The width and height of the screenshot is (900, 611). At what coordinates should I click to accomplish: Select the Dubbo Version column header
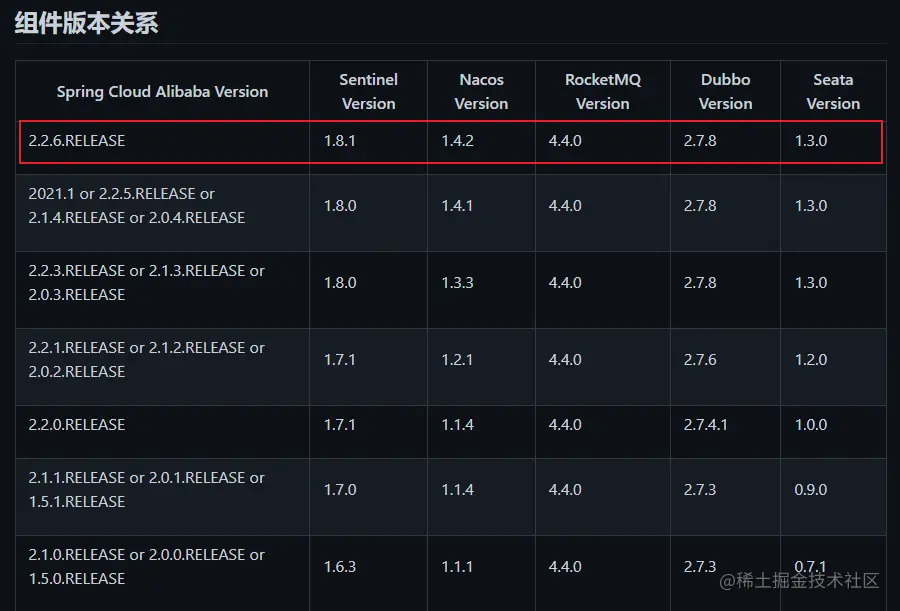(726, 91)
